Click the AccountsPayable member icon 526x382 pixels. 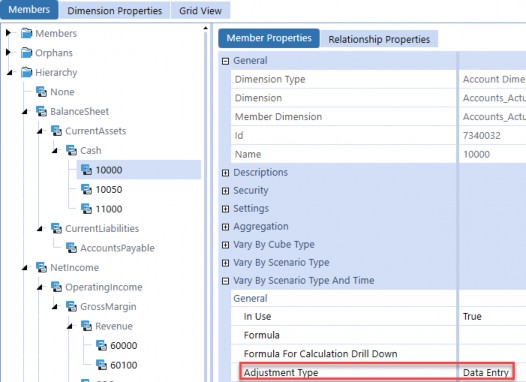click(x=71, y=248)
